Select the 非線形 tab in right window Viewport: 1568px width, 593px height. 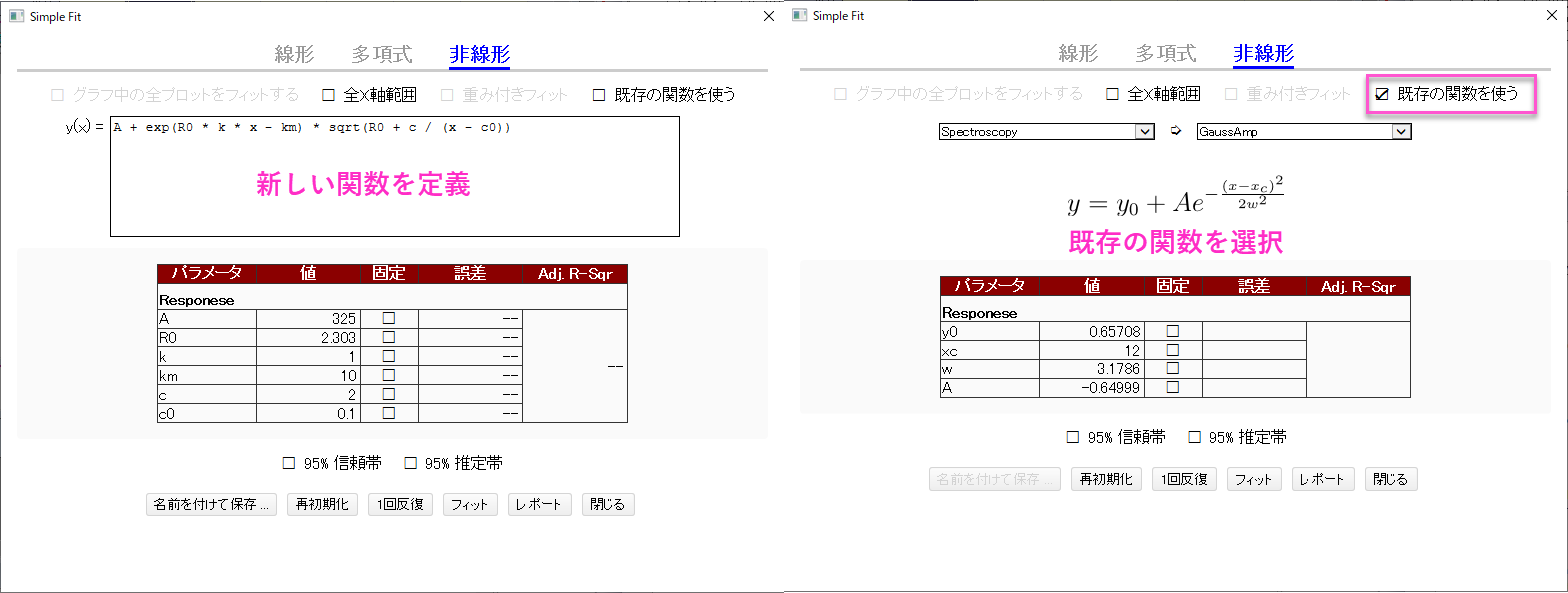coord(1263,53)
